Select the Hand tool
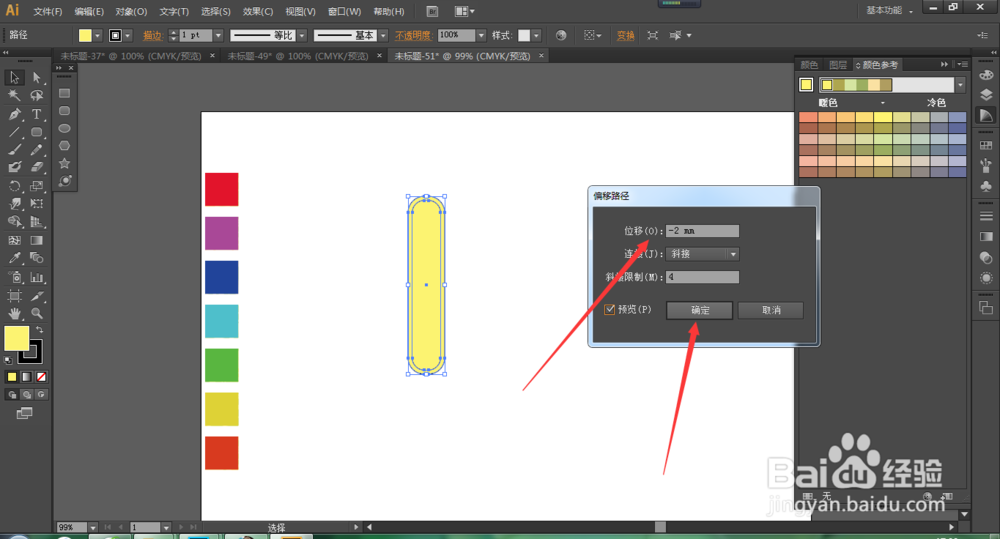 coord(14,314)
